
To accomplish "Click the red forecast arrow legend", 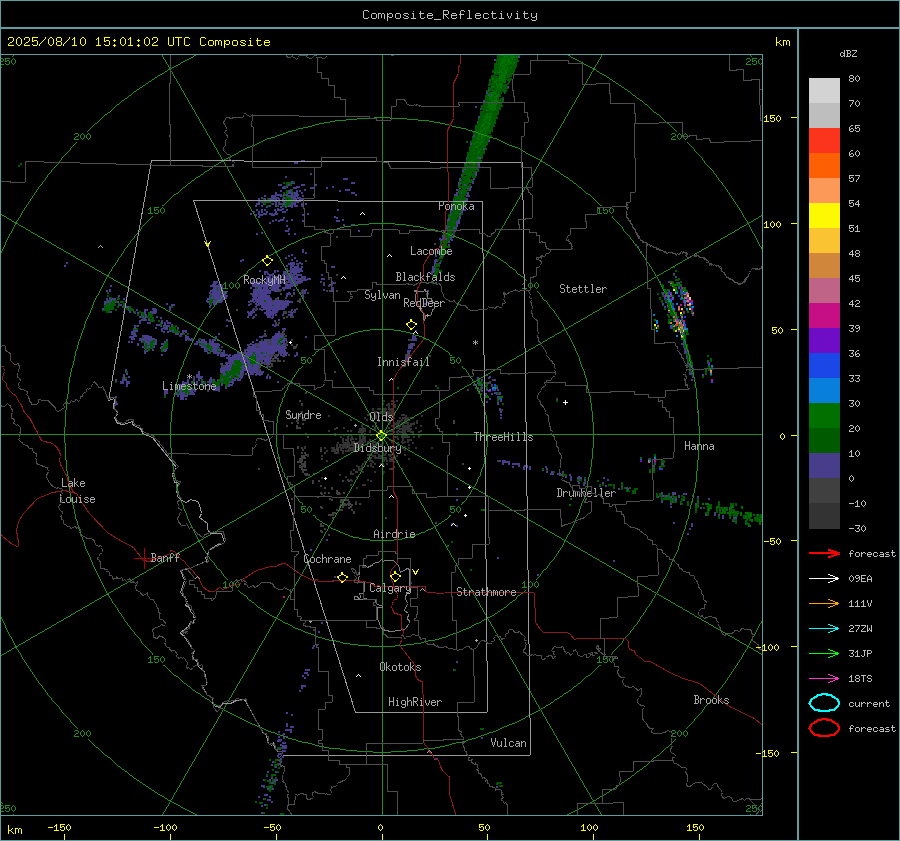I will pos(824,553).
